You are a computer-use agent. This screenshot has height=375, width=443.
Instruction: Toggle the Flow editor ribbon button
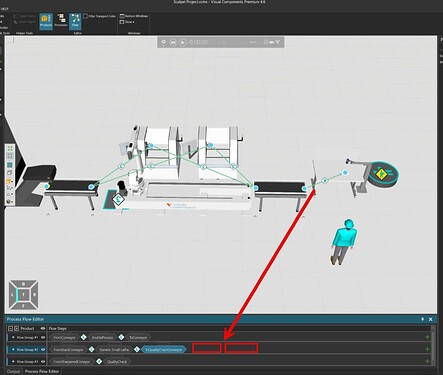[x=75, y=21]
